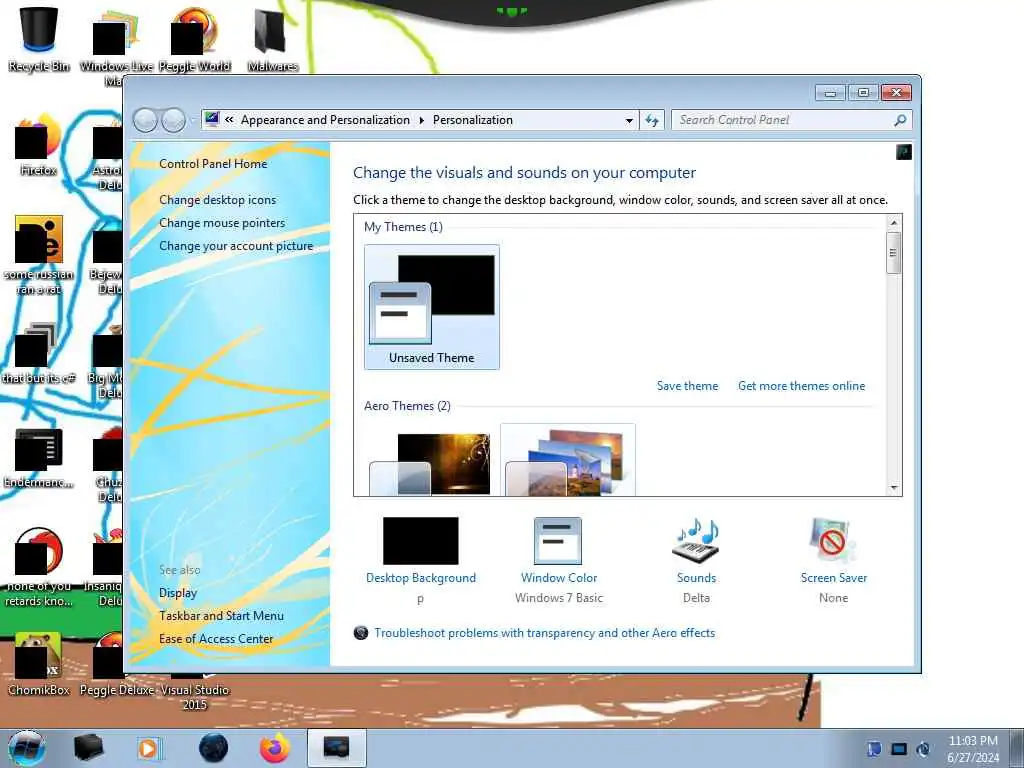Viewport: 1024px width, 768px height.
Task: Click the search magnifier icon
Action: [900, 120]
